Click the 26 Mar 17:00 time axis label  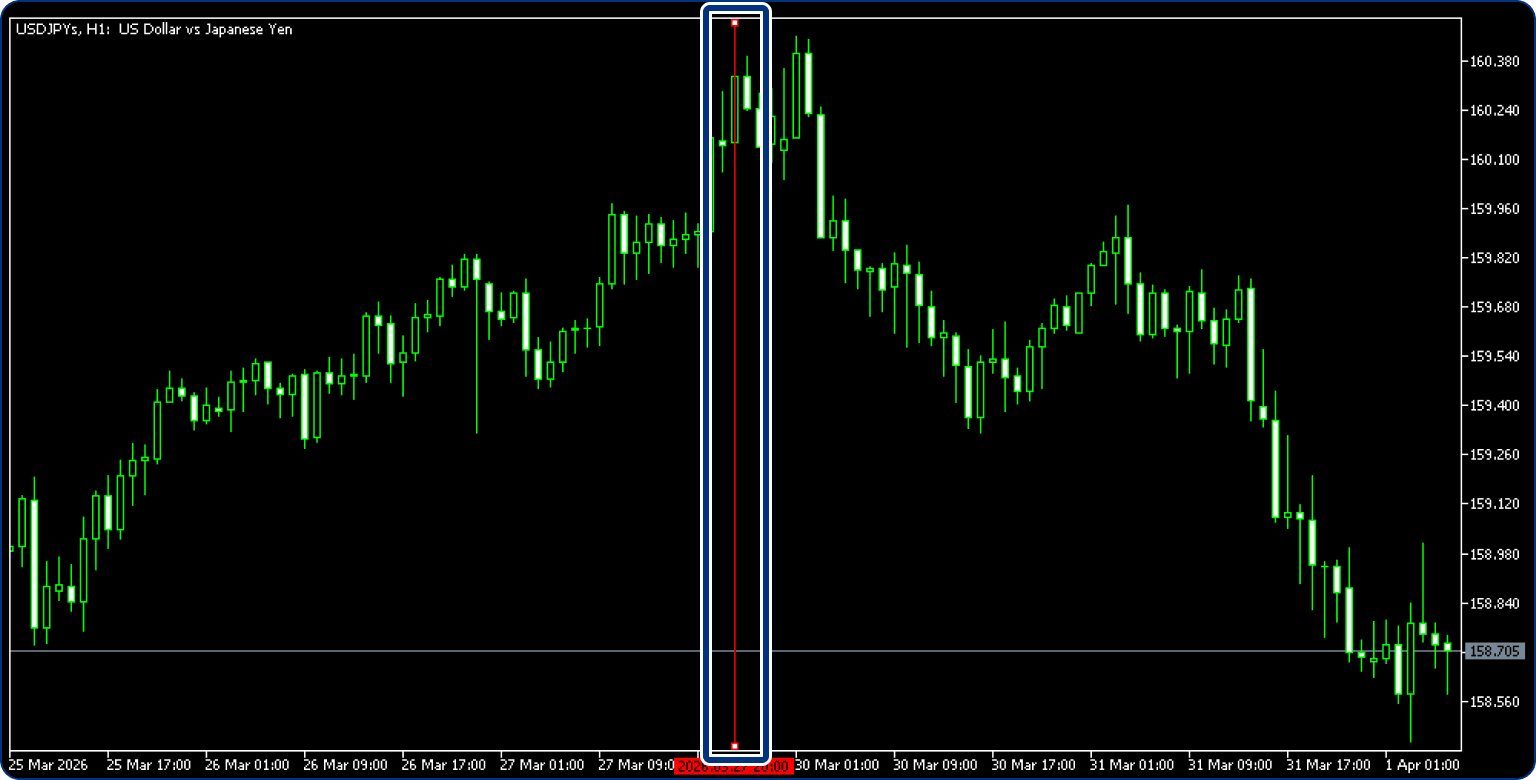[443, 765]
